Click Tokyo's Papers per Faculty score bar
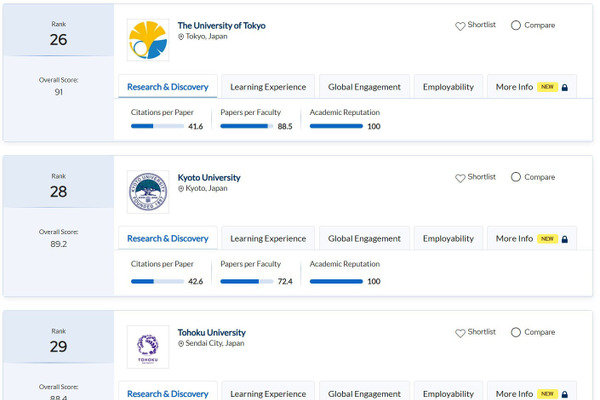The width and height of the screenshot is (600, 400). point(246,127)
